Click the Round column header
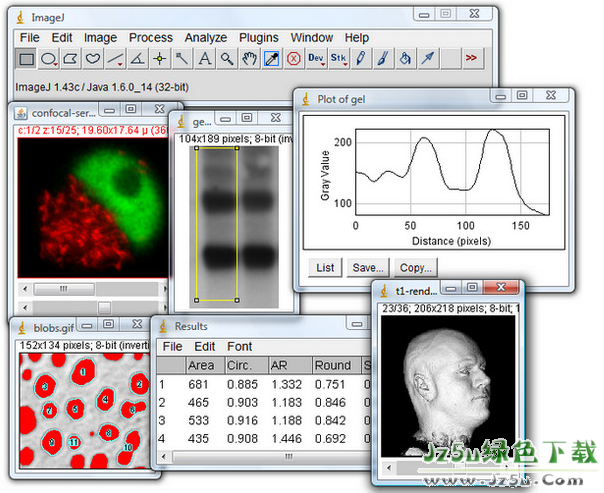 tap(336, 365)
